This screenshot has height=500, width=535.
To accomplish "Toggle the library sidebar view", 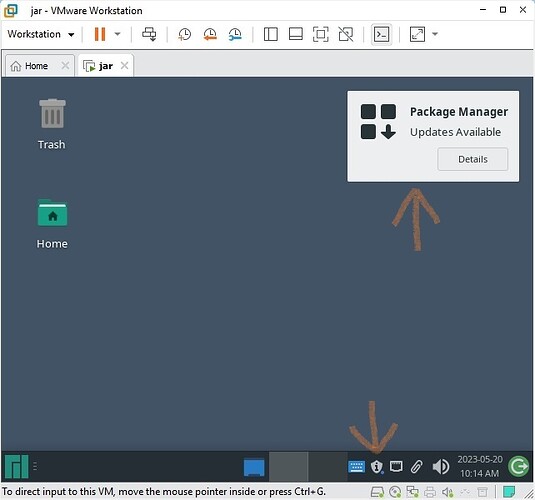I will 271,34.
